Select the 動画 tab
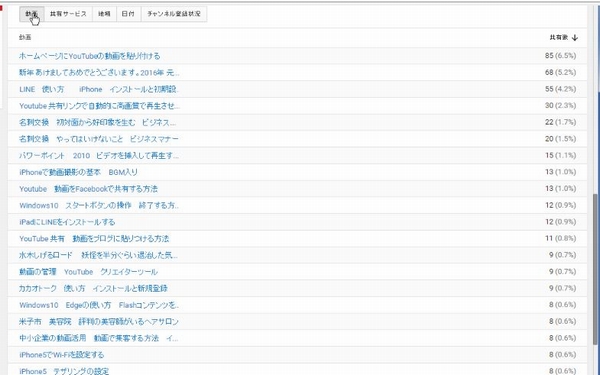The width and height of the screenshot is (600, 375). [32, 14]
